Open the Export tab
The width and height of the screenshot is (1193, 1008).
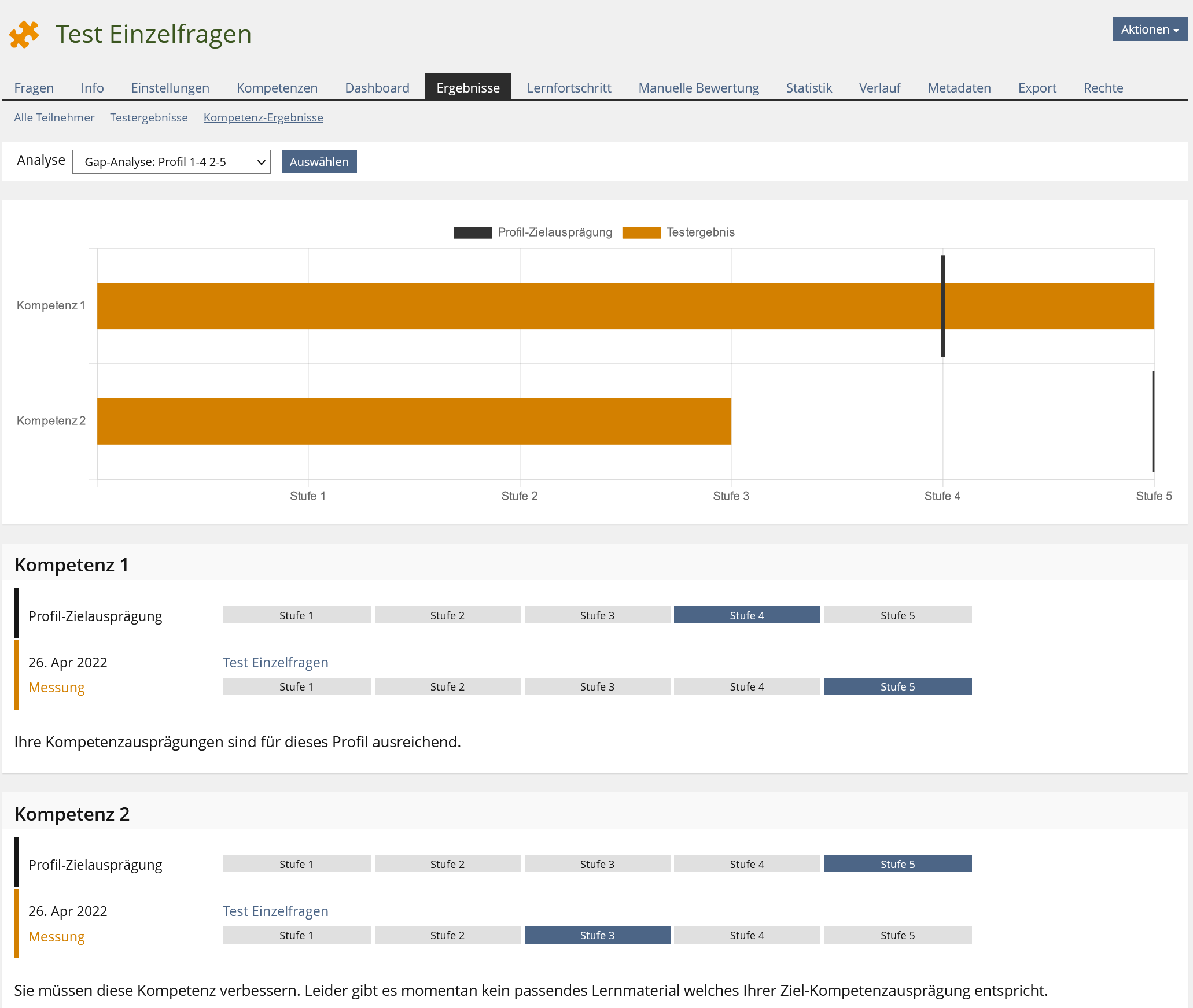tap(1037, 88)
